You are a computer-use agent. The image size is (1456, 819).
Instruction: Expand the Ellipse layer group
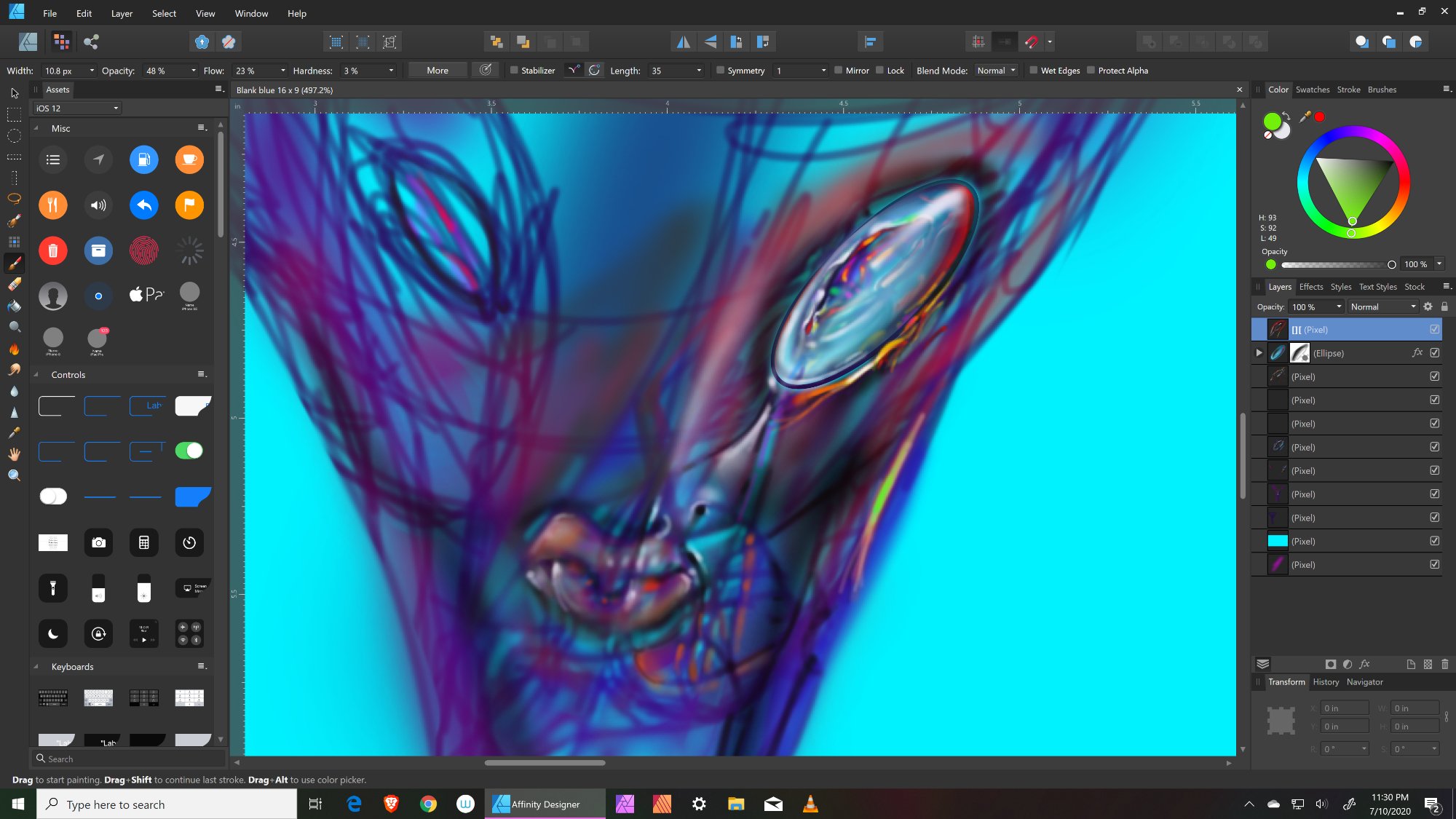click(1259, 353)
